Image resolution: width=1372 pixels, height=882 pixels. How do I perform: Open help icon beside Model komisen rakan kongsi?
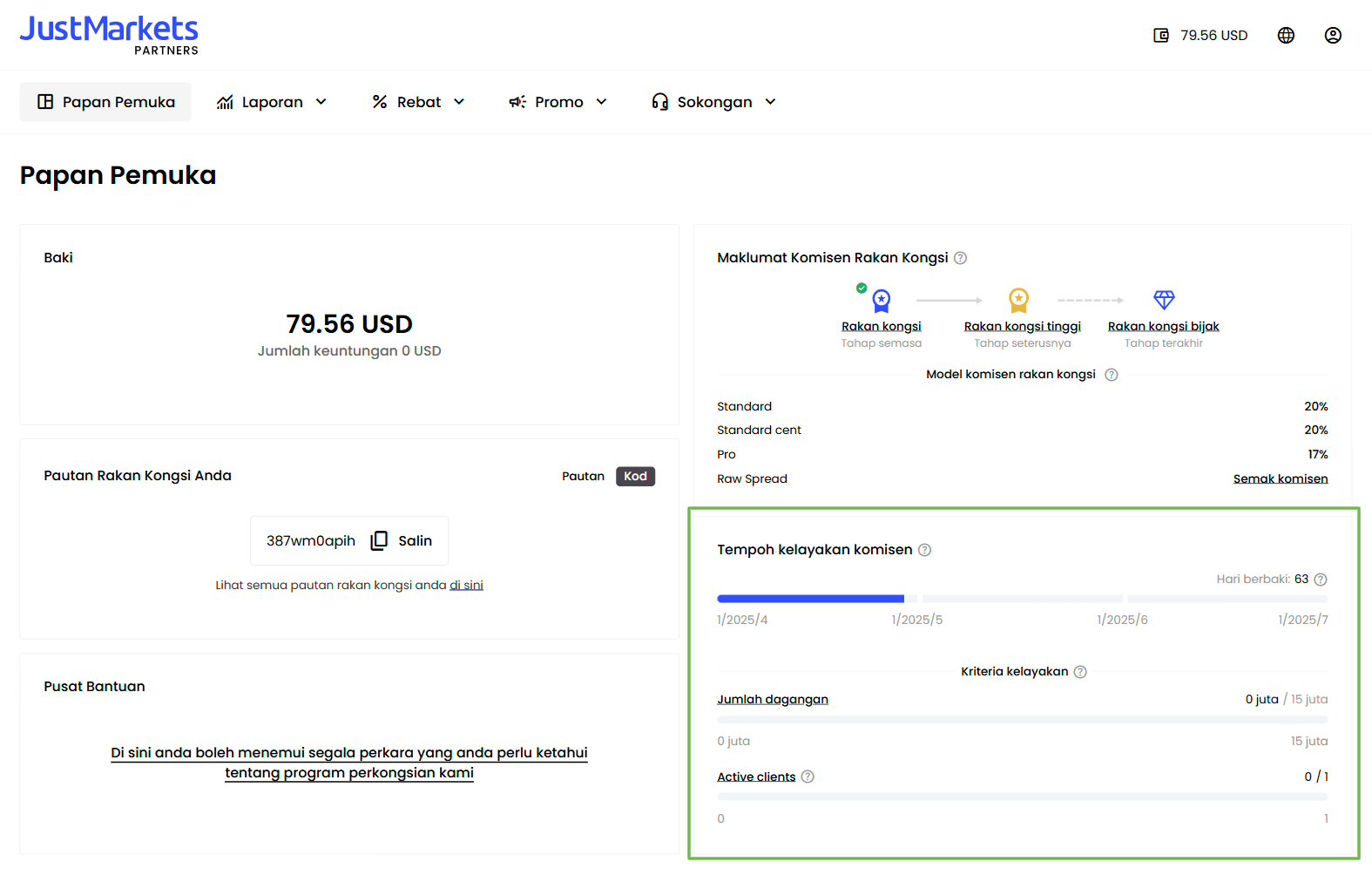click(1112, 375)
